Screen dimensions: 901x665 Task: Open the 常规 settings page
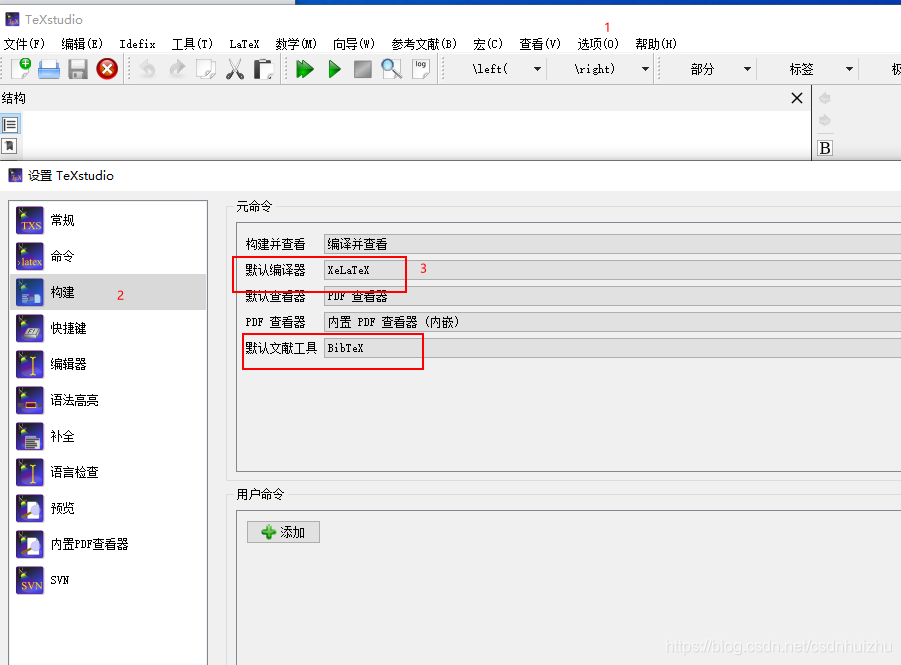click(109, 220)
